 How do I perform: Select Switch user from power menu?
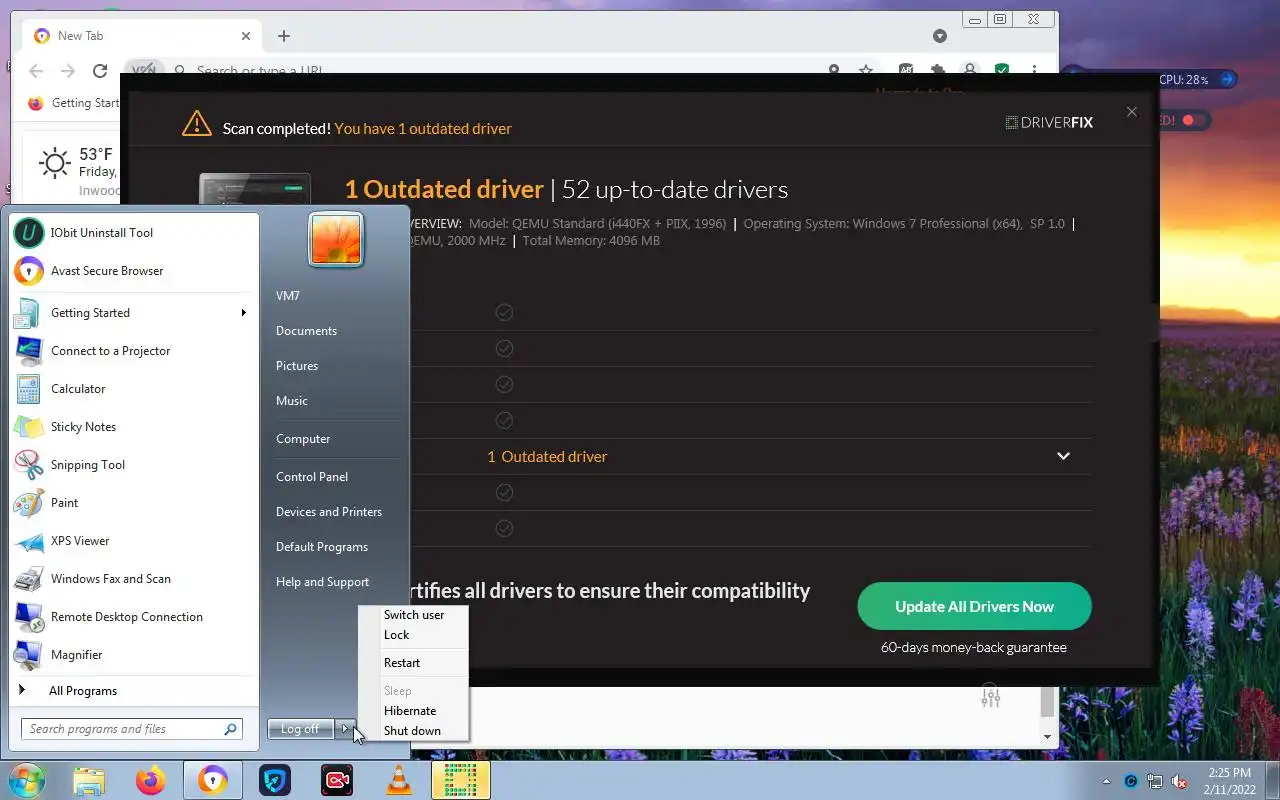click(414, 615)
